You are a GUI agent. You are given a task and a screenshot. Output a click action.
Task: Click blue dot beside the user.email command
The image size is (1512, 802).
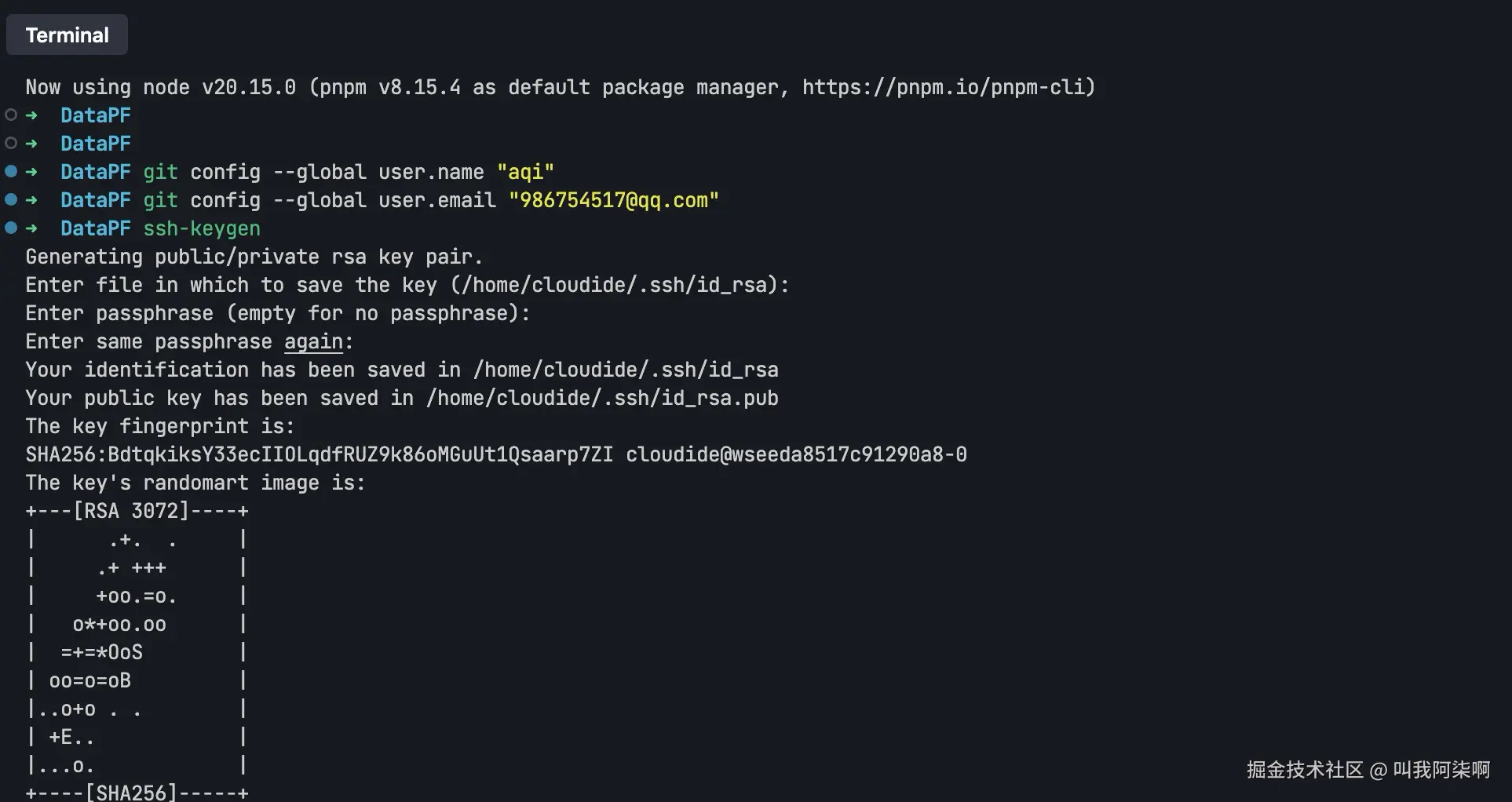(x=11, y=199)
